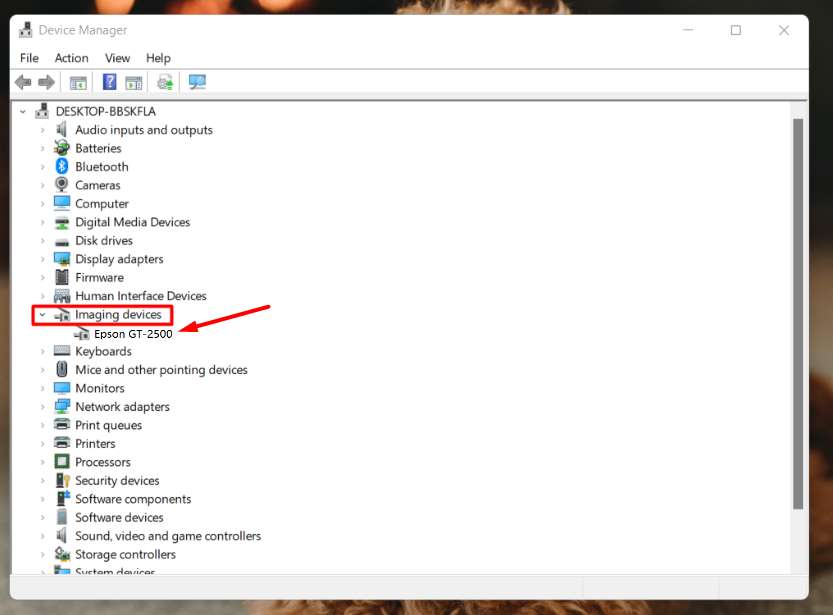The width and height of the screenshot is (833, 615).
Task: Click the Storage controllers icon
Action: click(x=62, y=554)
